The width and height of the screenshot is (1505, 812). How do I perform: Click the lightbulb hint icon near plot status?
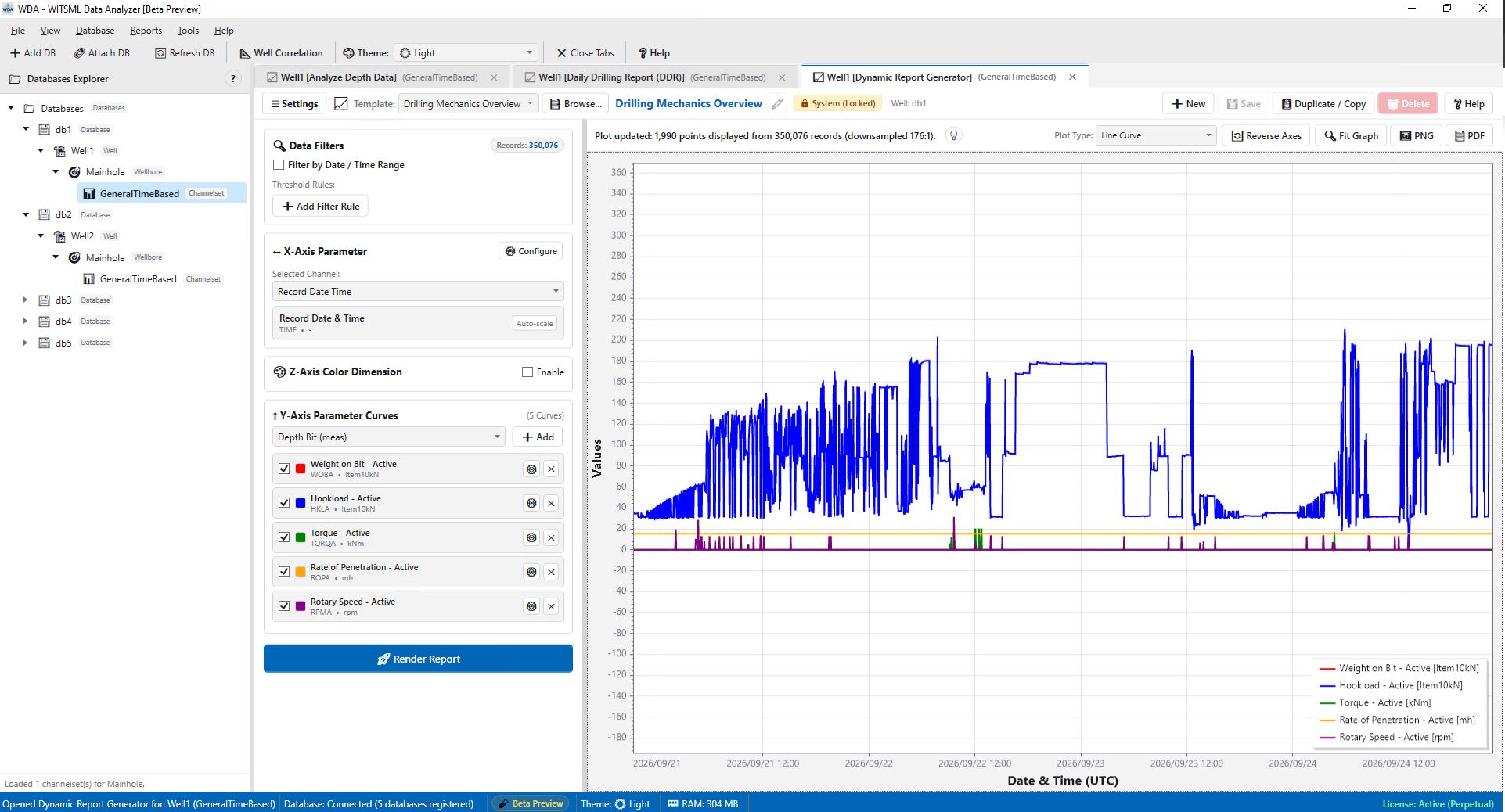[x=953, y=135]
